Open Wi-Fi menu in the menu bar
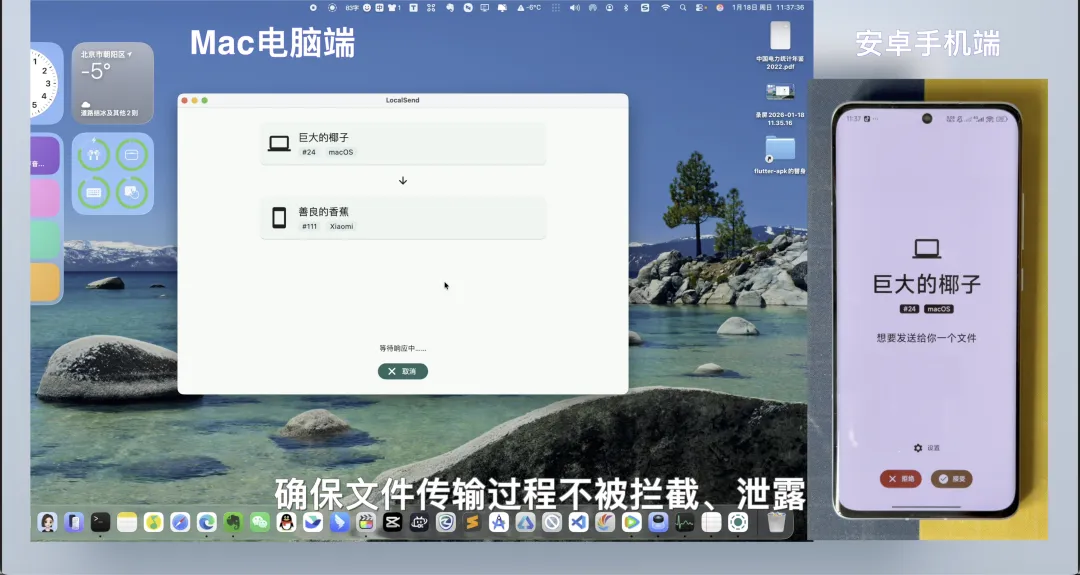The image size is (1080, 575). [x=665, y=8]
